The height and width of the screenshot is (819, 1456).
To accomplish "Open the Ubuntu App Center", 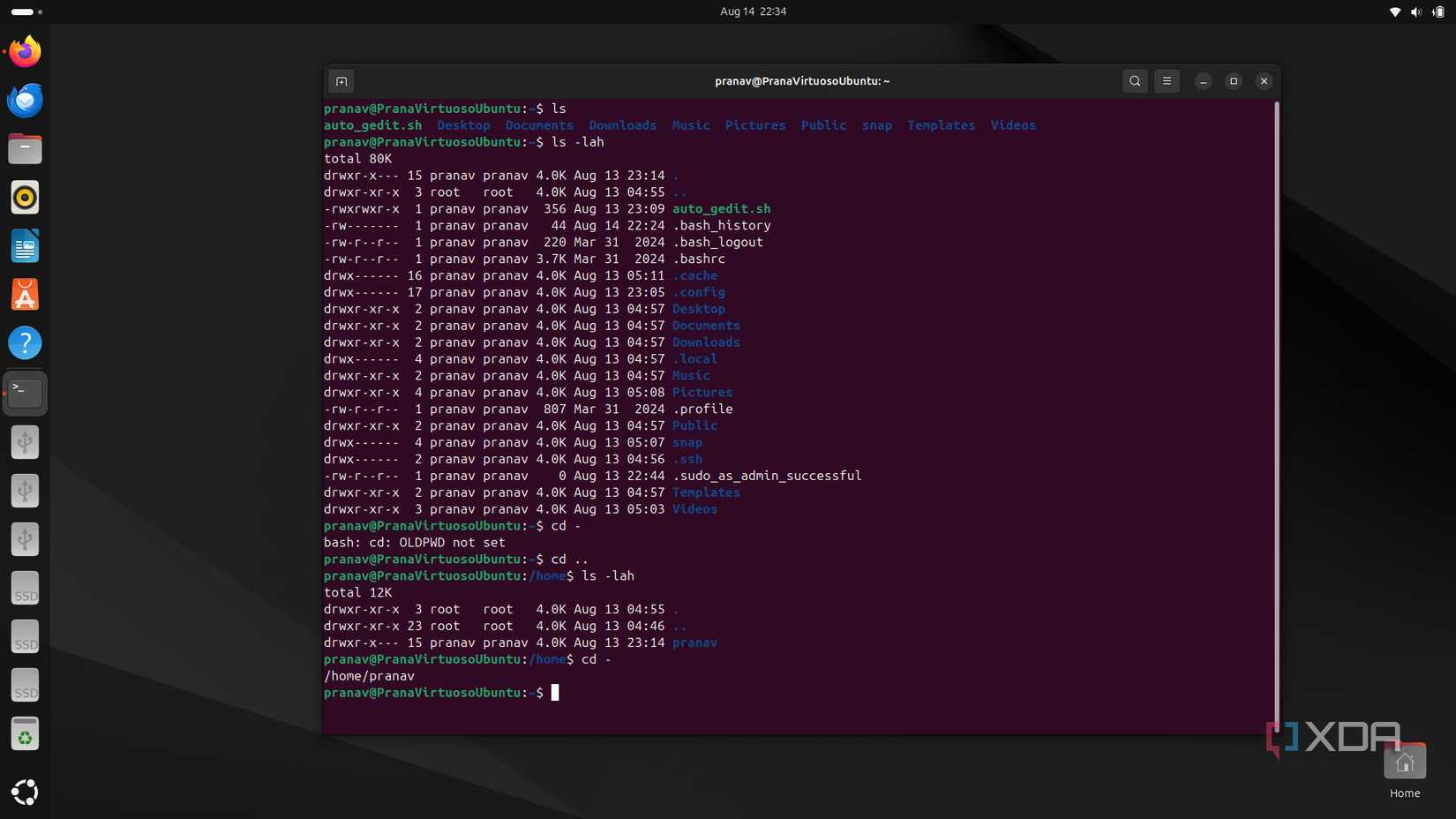I will 24,295.
